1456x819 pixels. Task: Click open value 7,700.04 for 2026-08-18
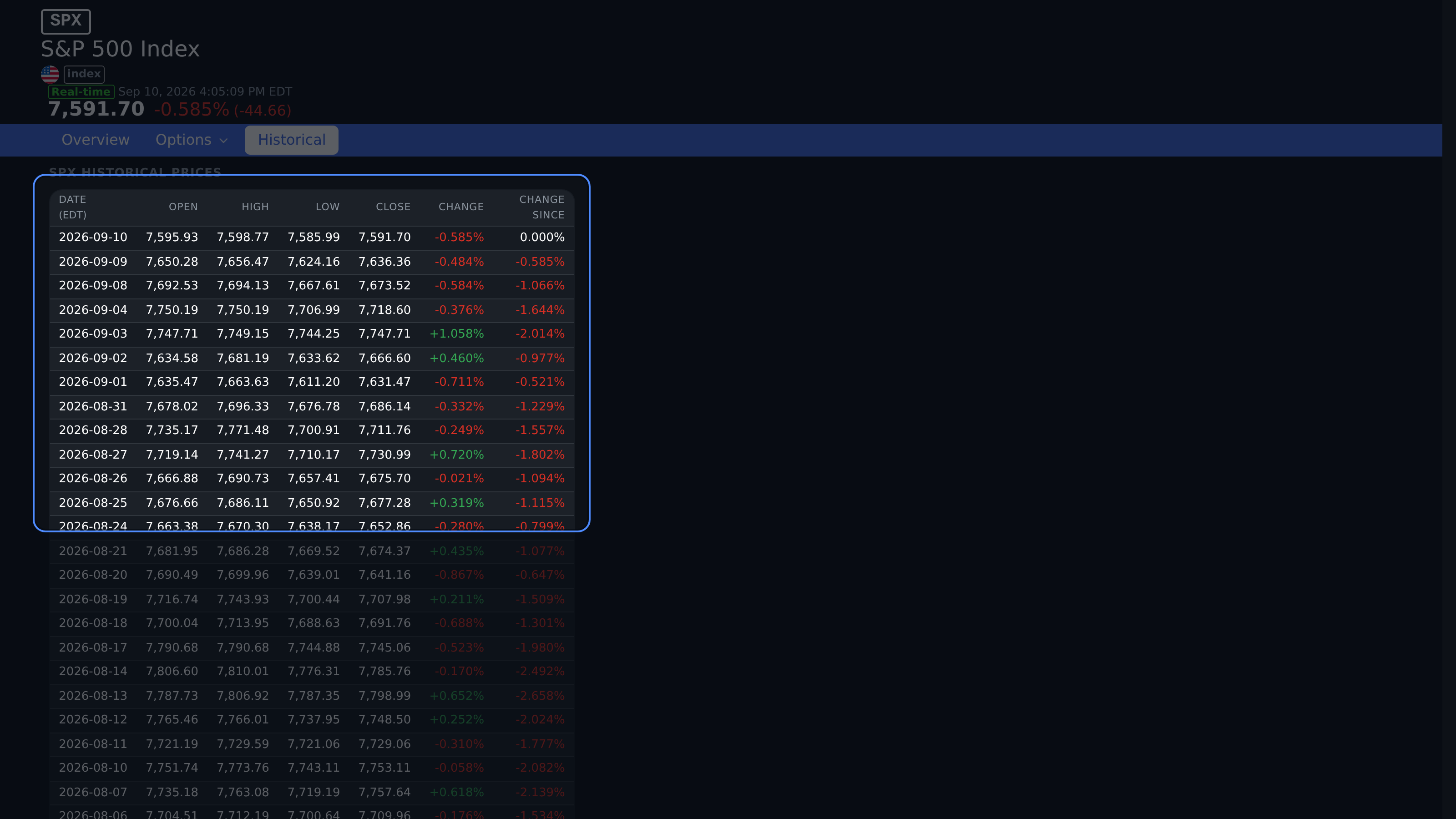click(172, 623)
